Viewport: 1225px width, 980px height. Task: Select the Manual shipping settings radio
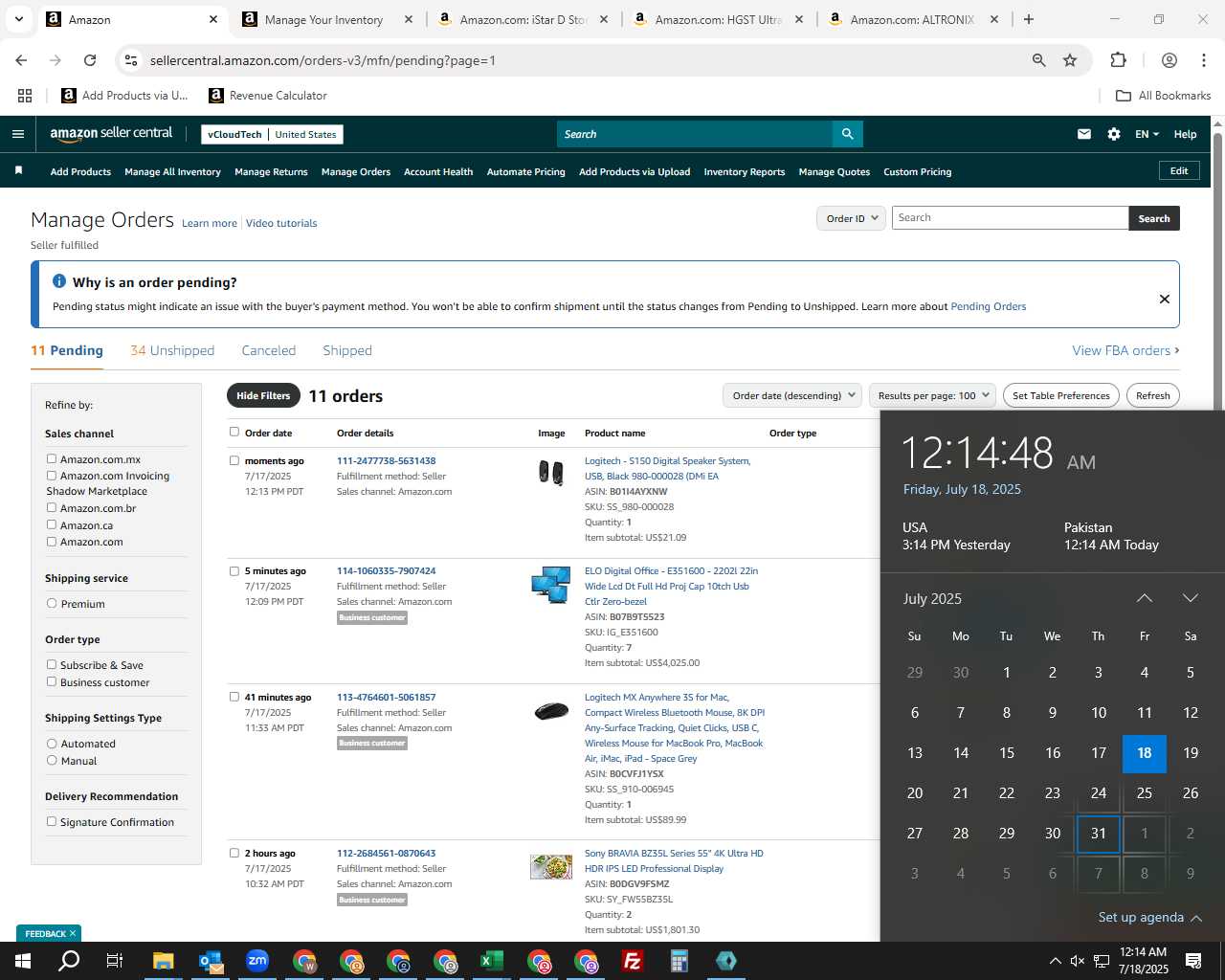point(52,760)
